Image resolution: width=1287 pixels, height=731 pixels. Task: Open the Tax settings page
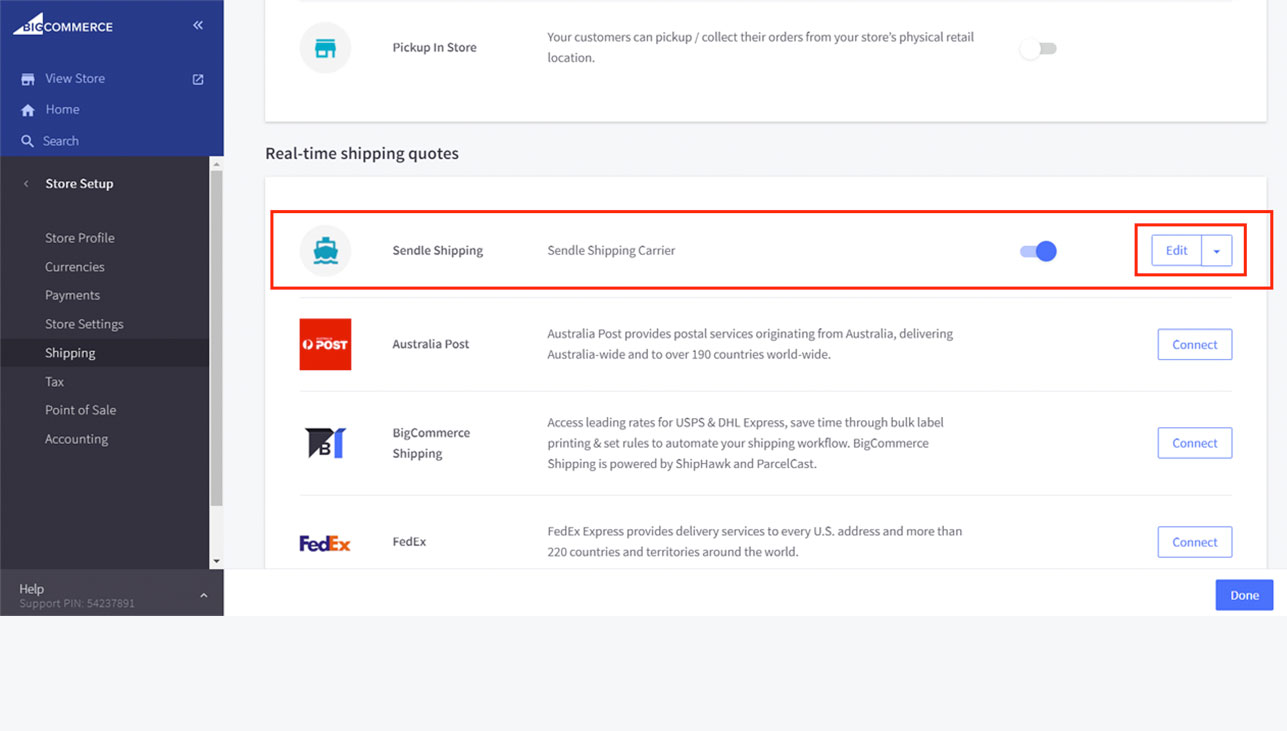coord(54,382)
